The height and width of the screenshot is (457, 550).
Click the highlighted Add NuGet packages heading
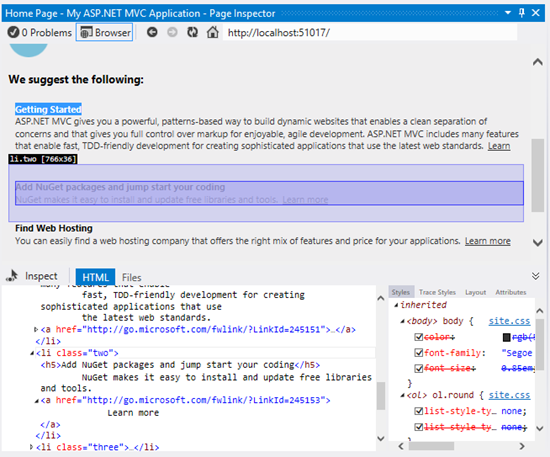120,187
